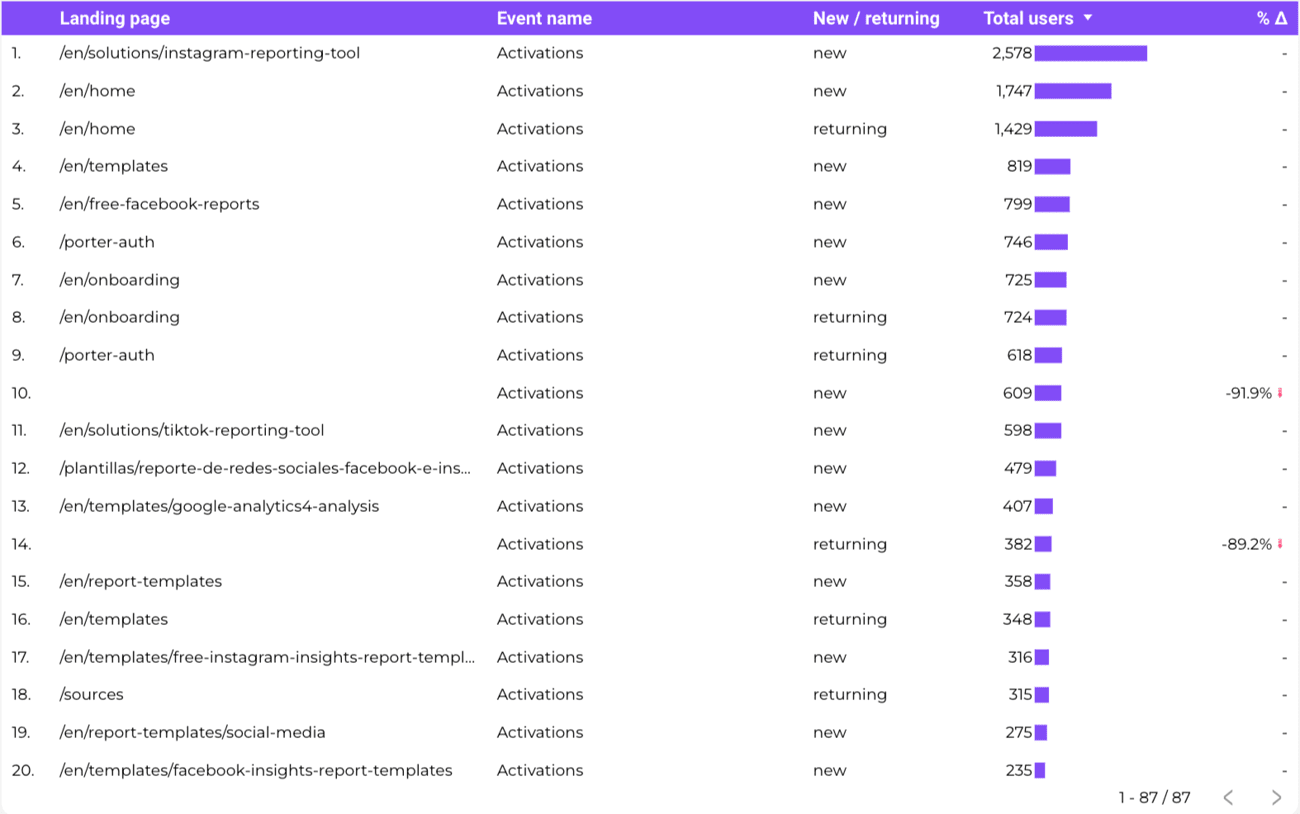Click the bar next to 1,429

[1066, 129]
